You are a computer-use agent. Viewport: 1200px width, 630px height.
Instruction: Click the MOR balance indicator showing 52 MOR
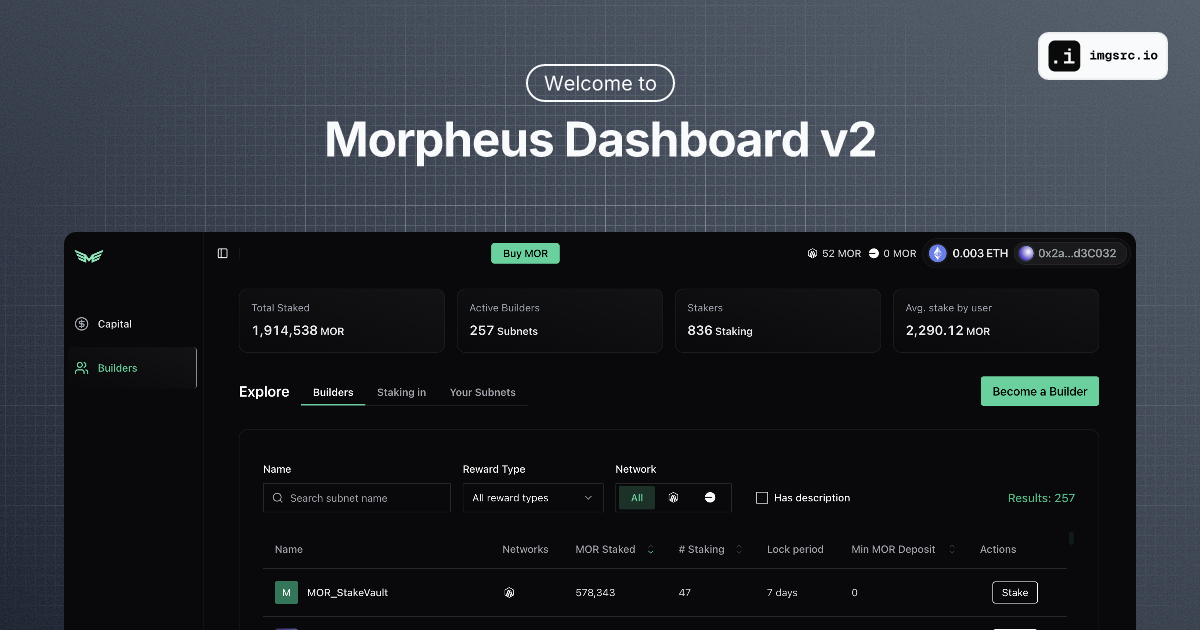tap(833, 253)
